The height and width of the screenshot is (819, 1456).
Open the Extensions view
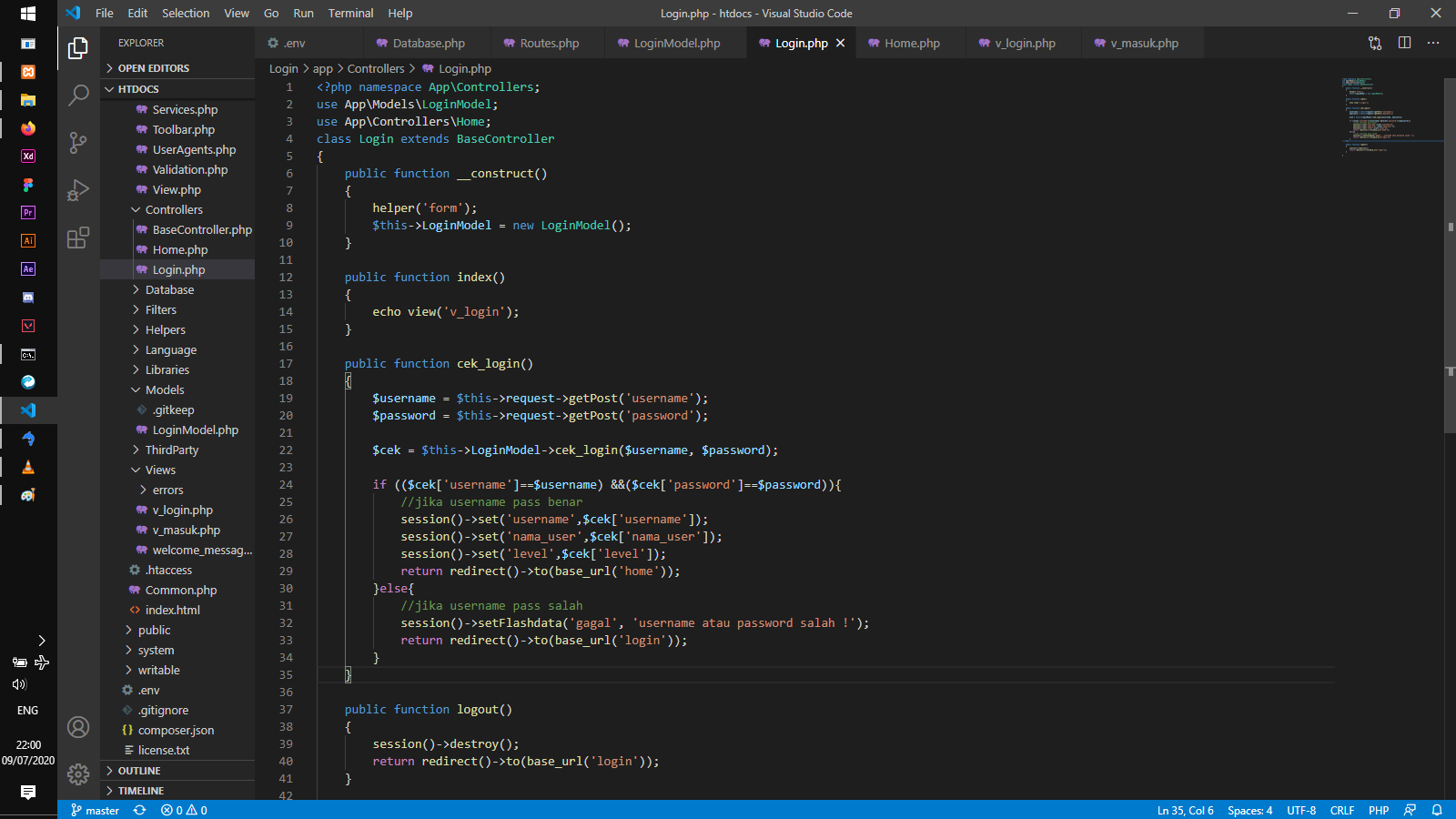pos(77,238)
